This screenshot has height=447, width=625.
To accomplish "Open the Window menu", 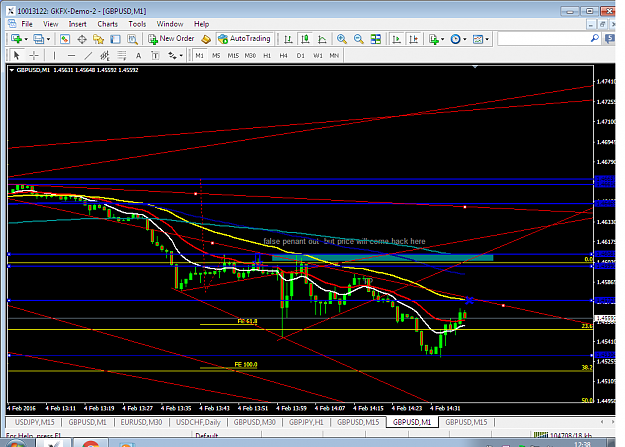I will coord(170,24).
